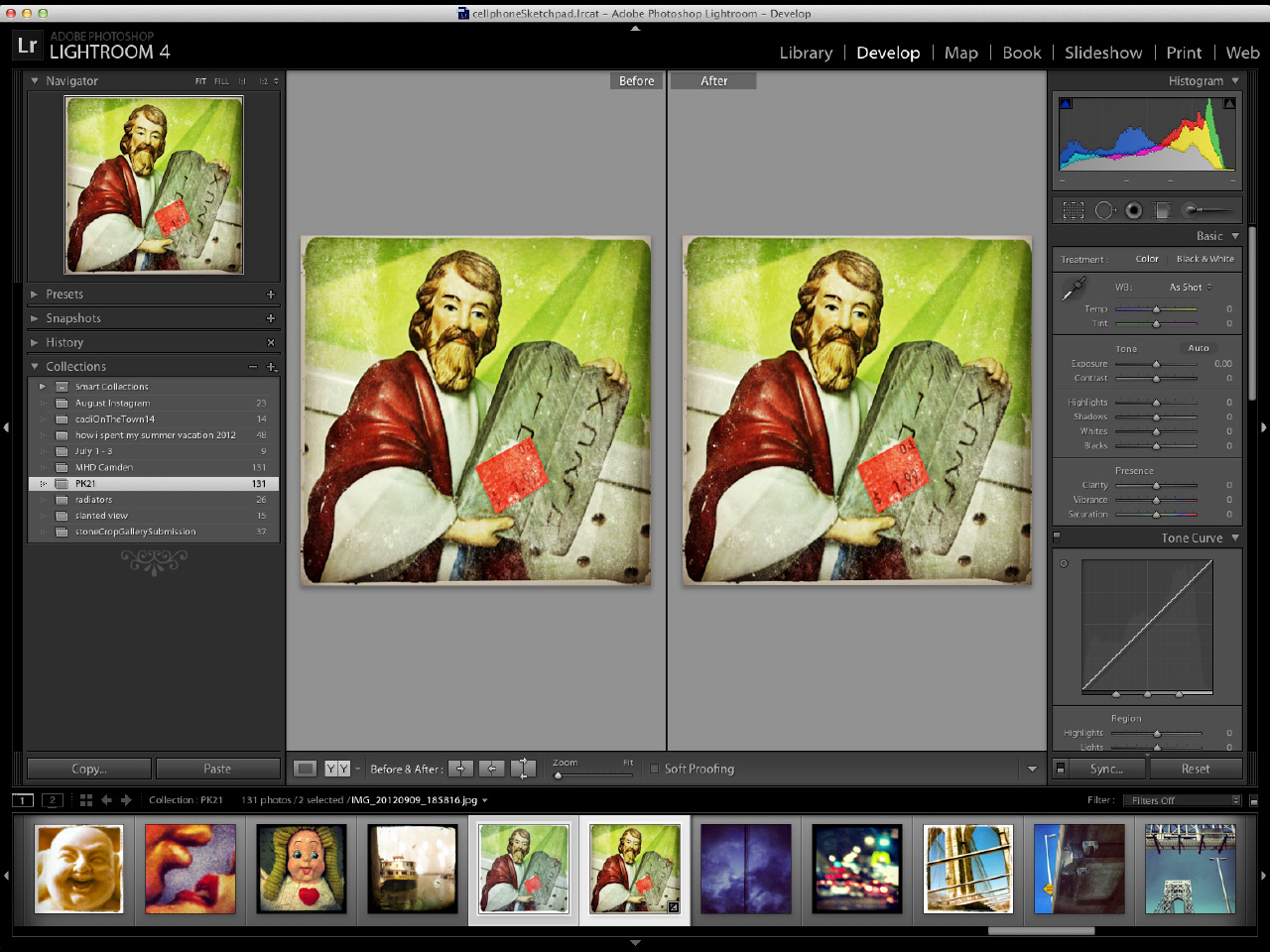Click the Sync... button
Image resolution: width=1270 pixels, height=952 pixels.
[x=1106, y=769]
